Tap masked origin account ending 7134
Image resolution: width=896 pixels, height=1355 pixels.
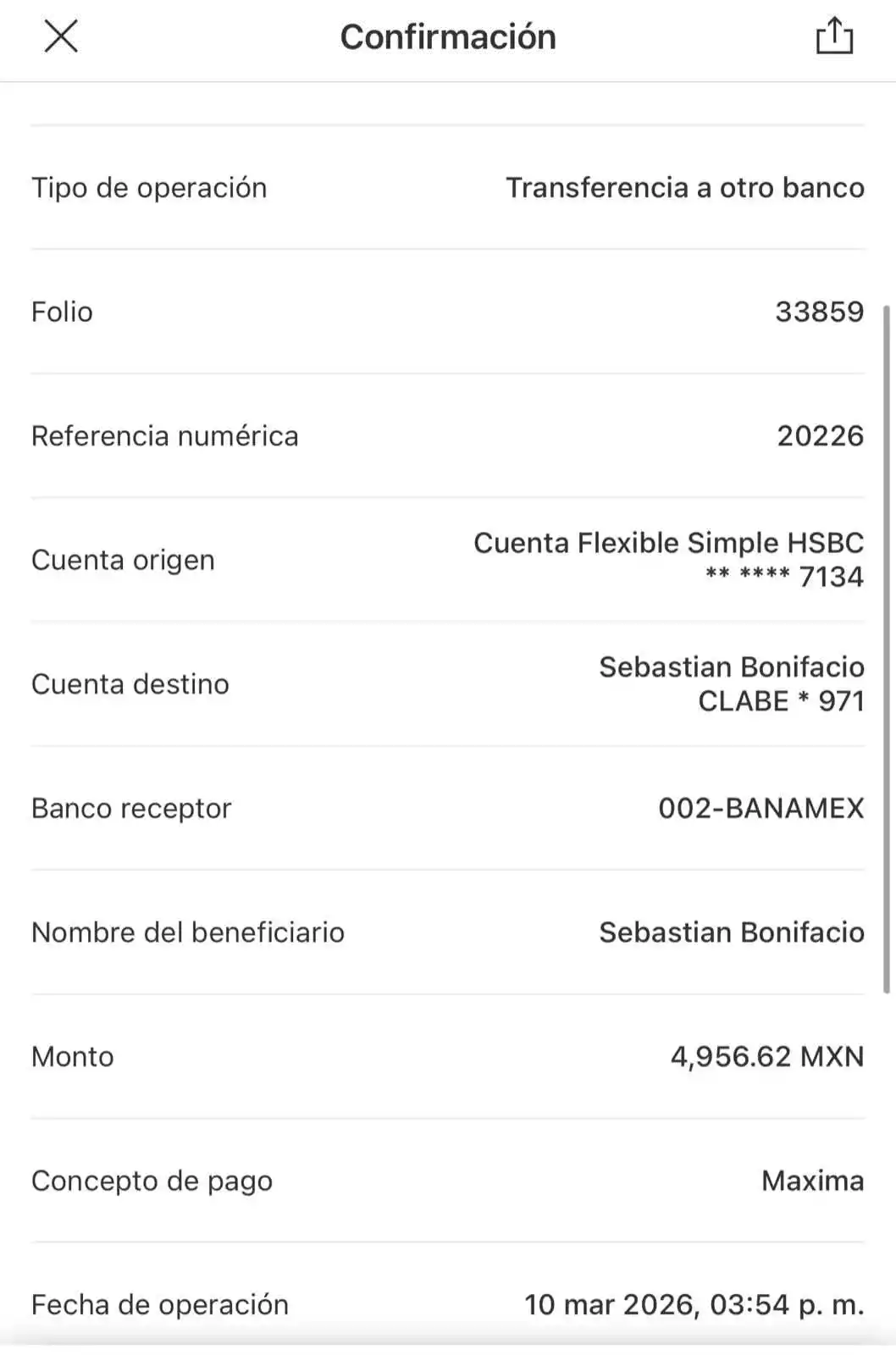click(784, 578)
